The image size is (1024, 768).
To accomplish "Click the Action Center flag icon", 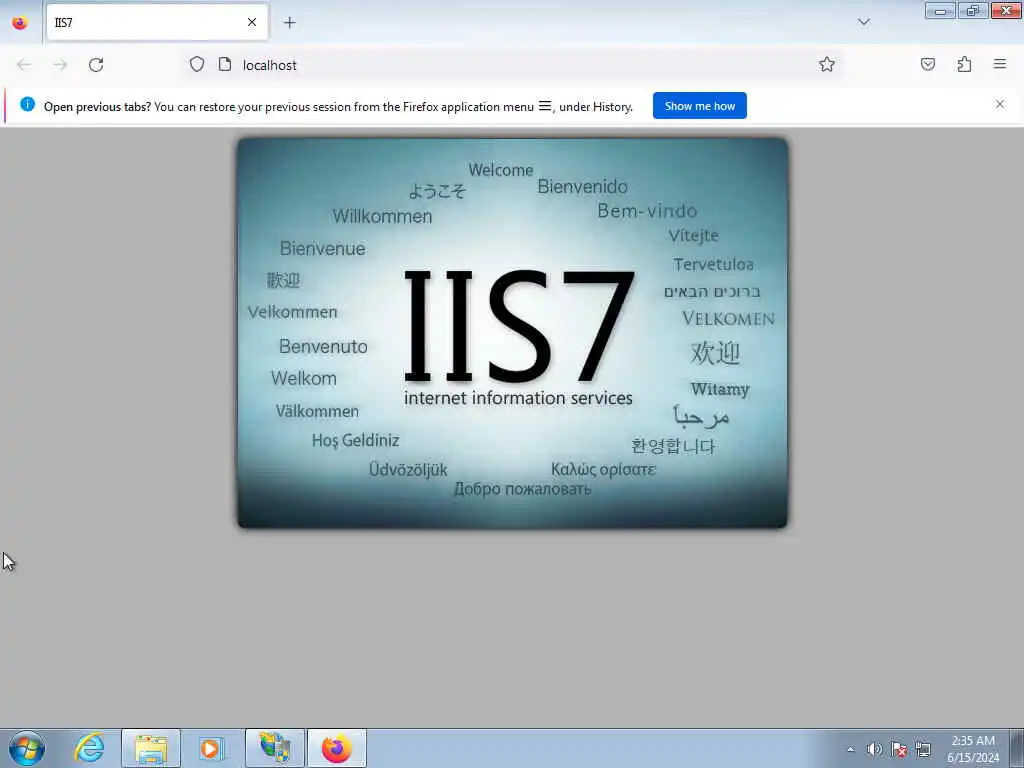I will point(899,750).
